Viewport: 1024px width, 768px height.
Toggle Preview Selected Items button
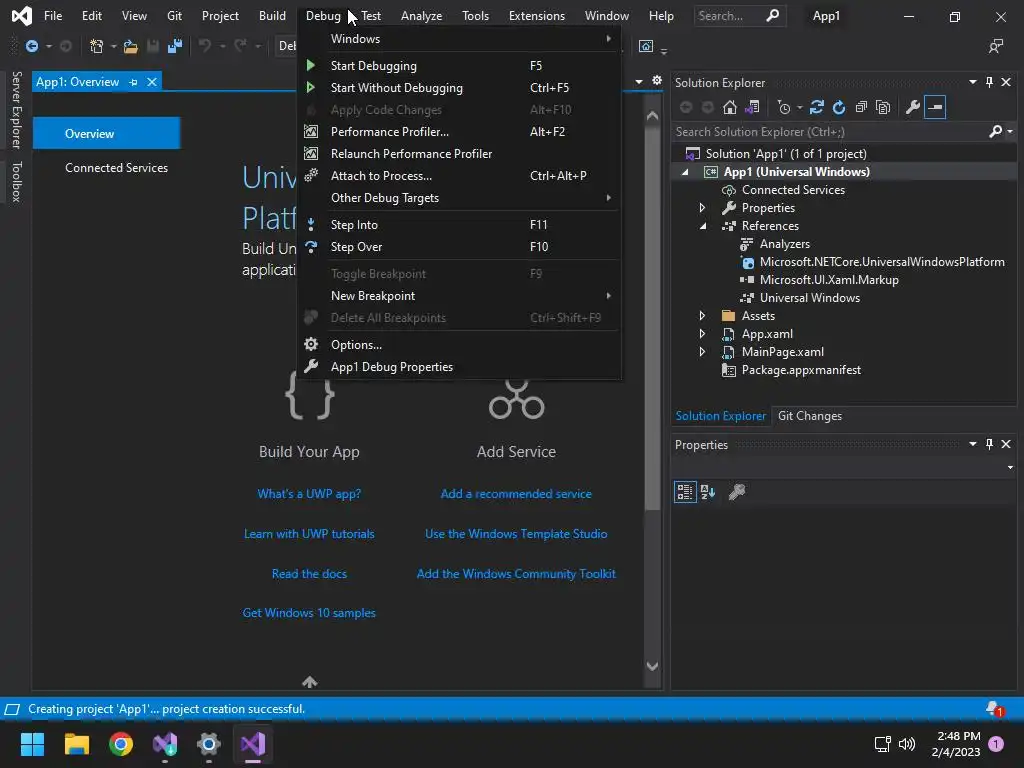935,107
